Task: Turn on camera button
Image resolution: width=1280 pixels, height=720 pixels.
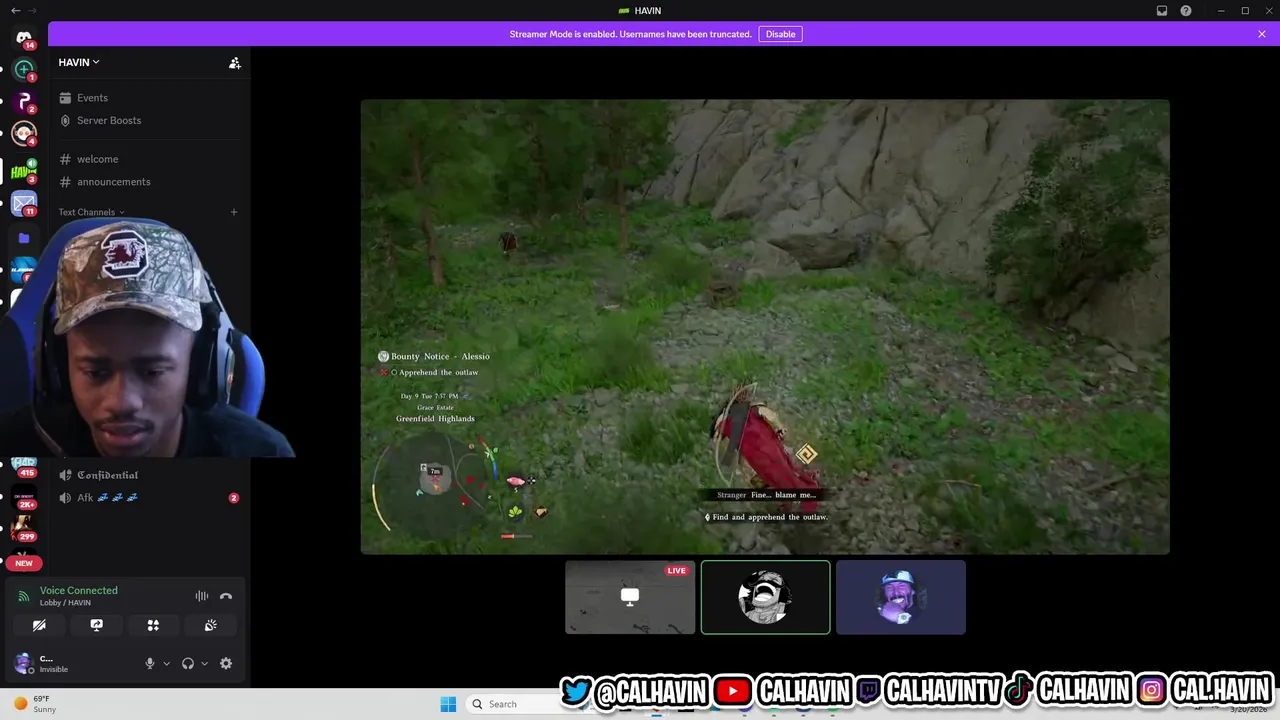Action: click(x=39, y=625)
